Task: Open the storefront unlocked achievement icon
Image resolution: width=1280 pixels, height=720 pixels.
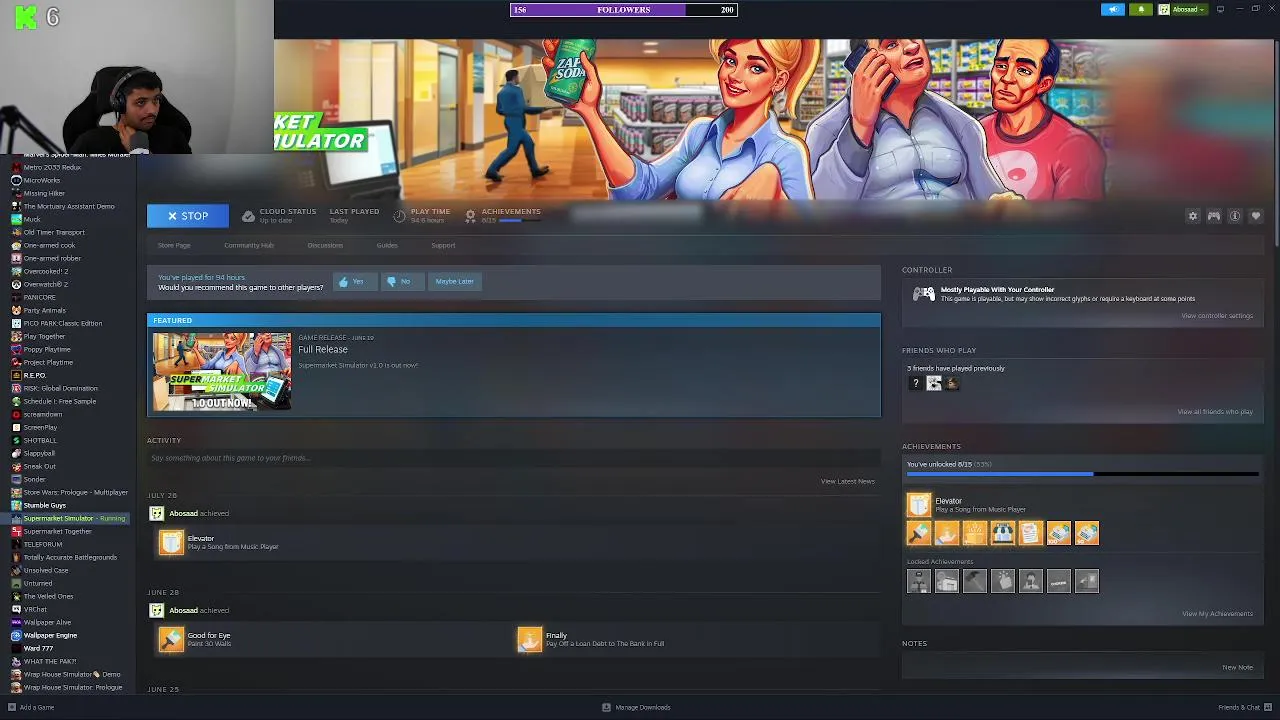Action: click(x=1002, y=533)
